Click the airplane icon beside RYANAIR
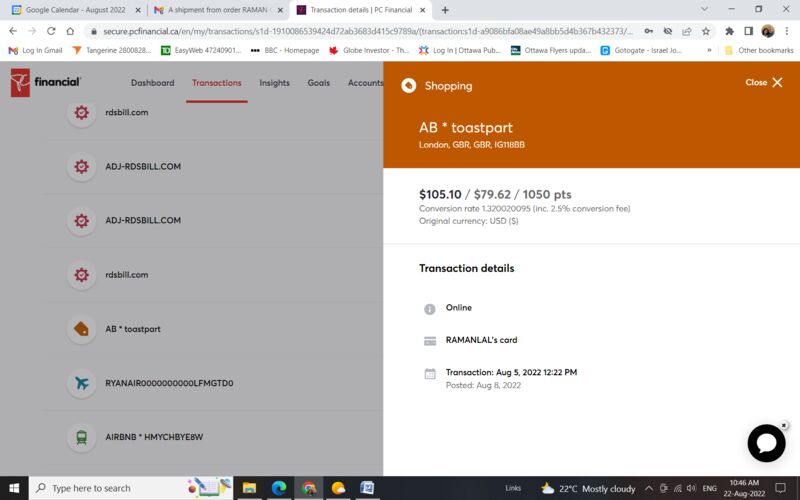Screen dimensions: 800x500 coord(82,383)
